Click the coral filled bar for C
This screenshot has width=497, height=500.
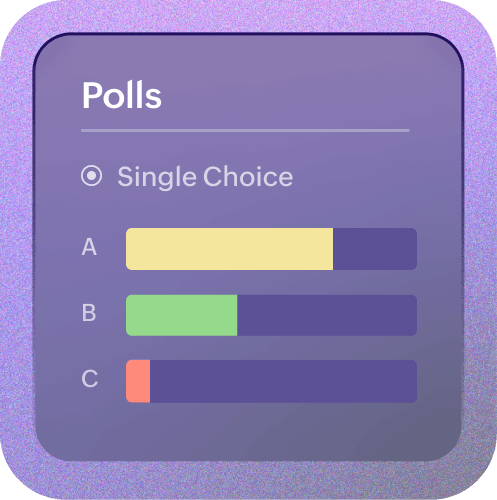[138, 381]
